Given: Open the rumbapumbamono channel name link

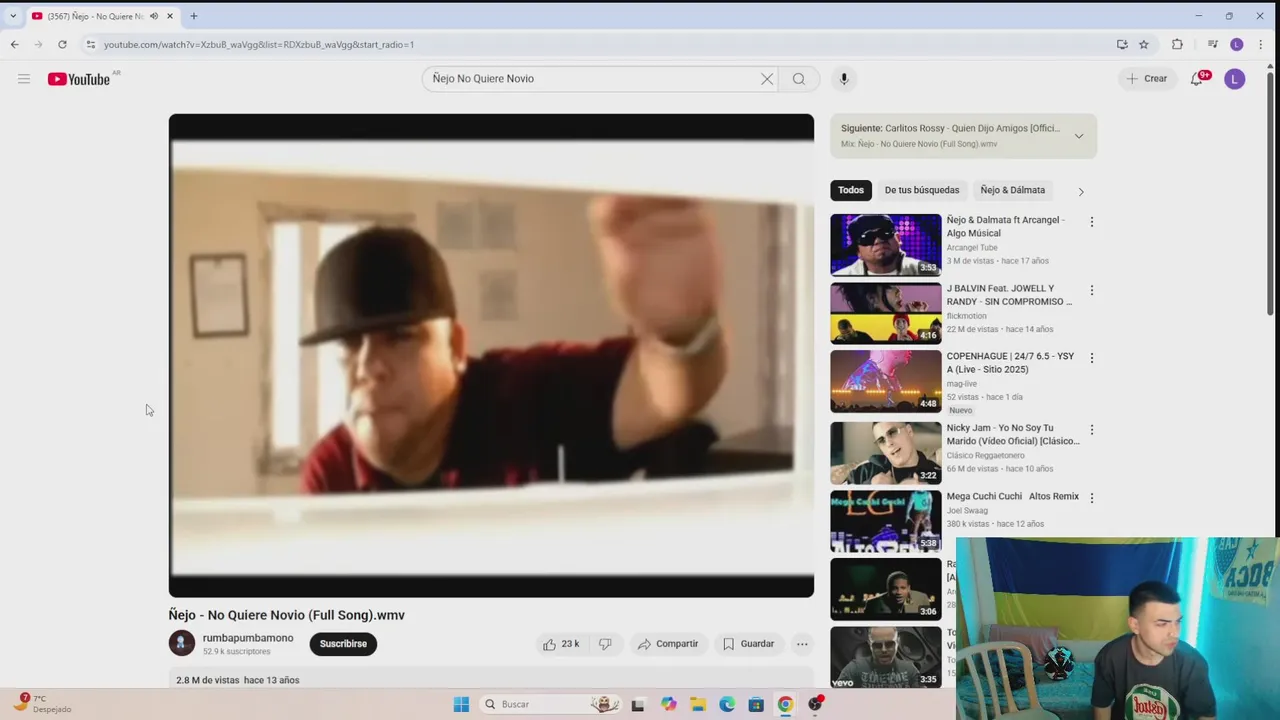Looking at the screenshot, I should click(x=248, y=638).
